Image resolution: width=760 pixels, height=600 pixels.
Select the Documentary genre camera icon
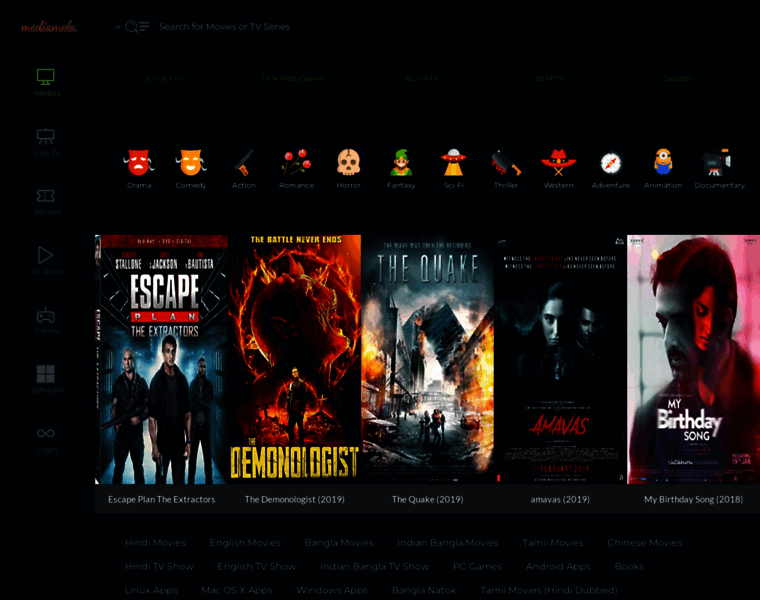[x=717, y=162]
